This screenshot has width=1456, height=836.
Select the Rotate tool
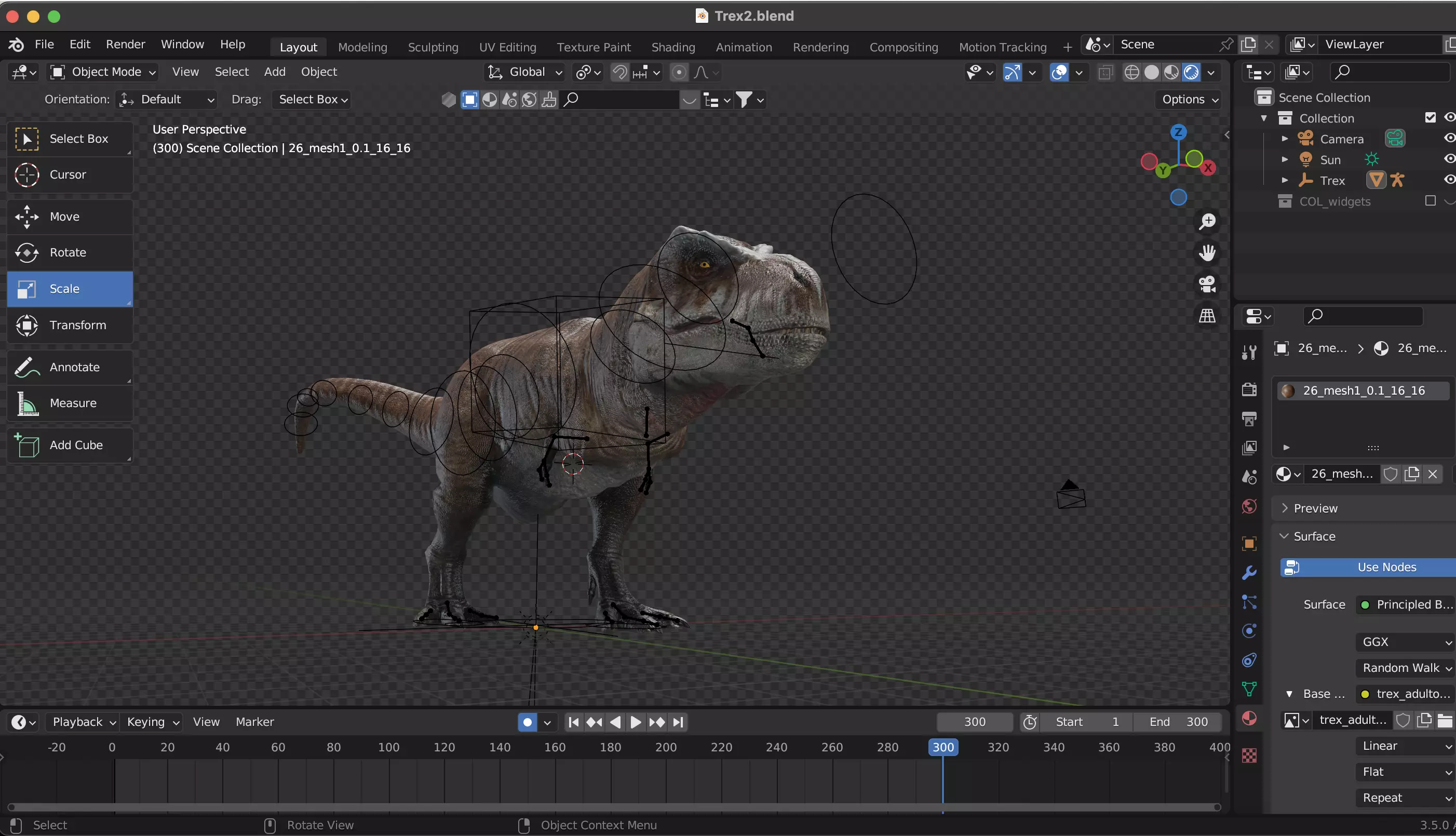tap(70, 253)
